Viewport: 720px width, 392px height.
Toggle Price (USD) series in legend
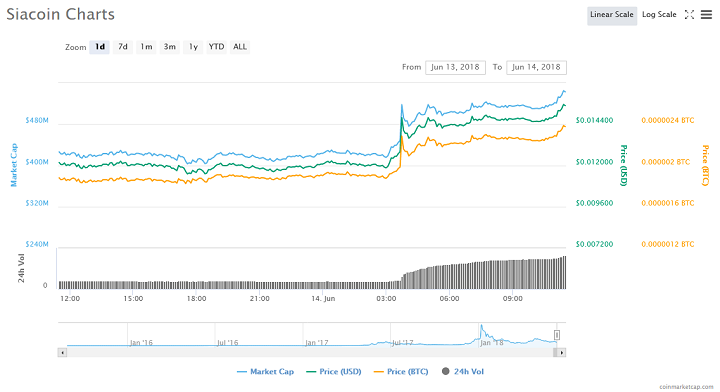333,372
